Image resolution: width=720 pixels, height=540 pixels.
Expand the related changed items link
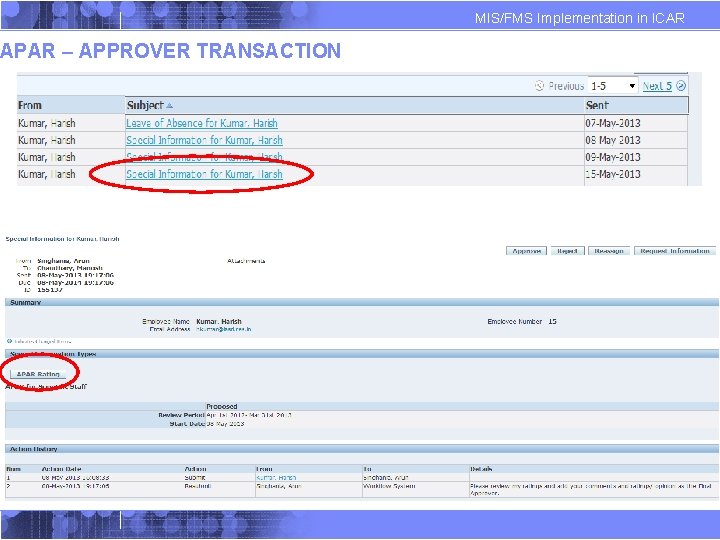point(39,341)
